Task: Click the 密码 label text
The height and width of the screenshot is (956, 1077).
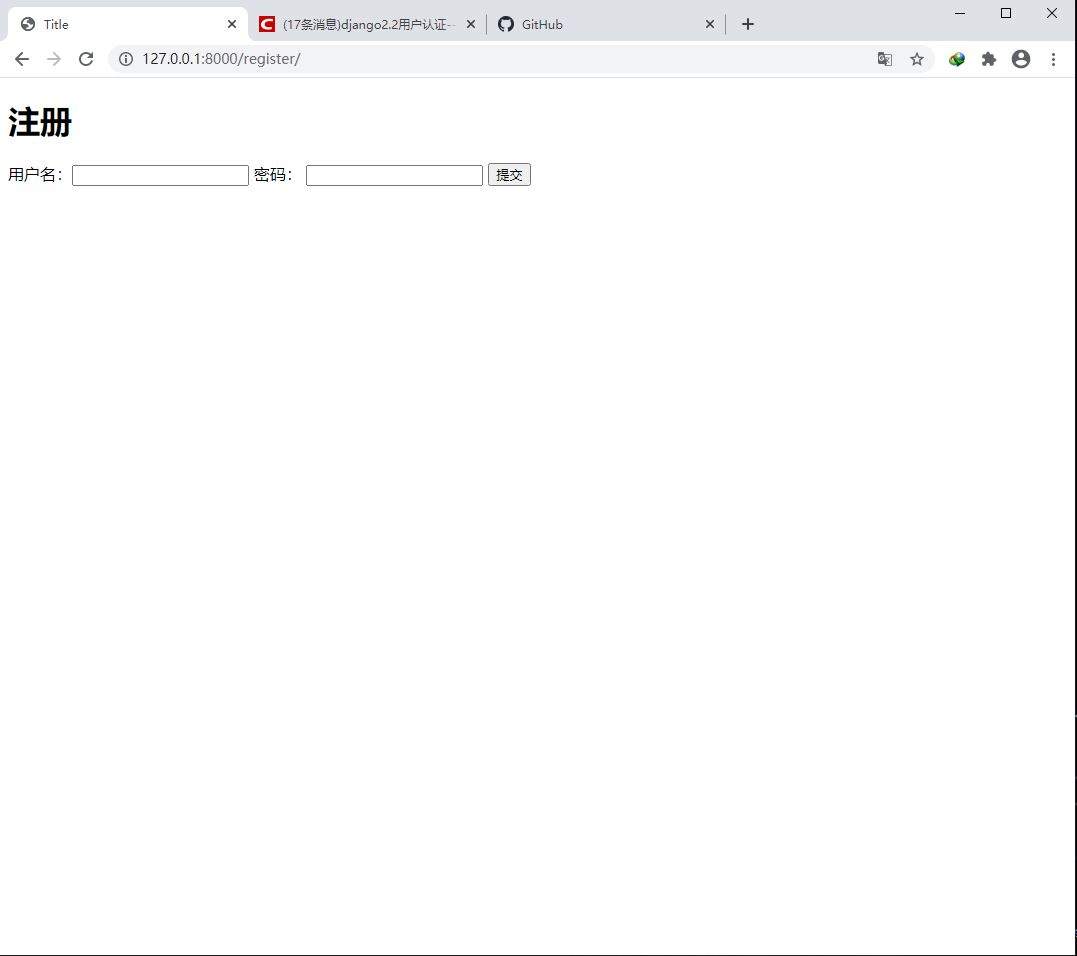Action: click(x=273, y=174)
